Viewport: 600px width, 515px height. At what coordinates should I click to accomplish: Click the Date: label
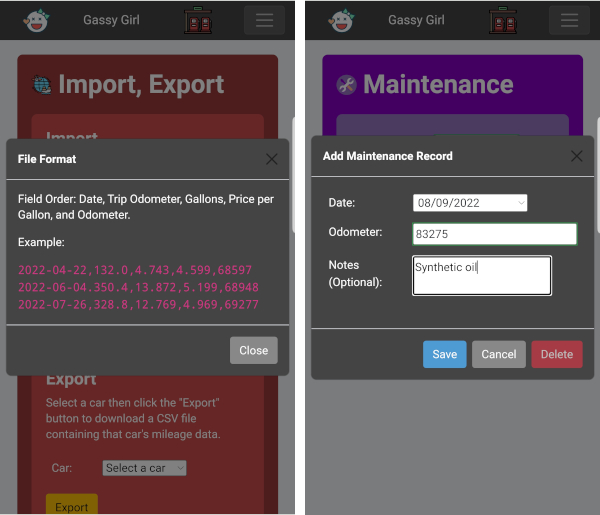(x=342, y=203)
